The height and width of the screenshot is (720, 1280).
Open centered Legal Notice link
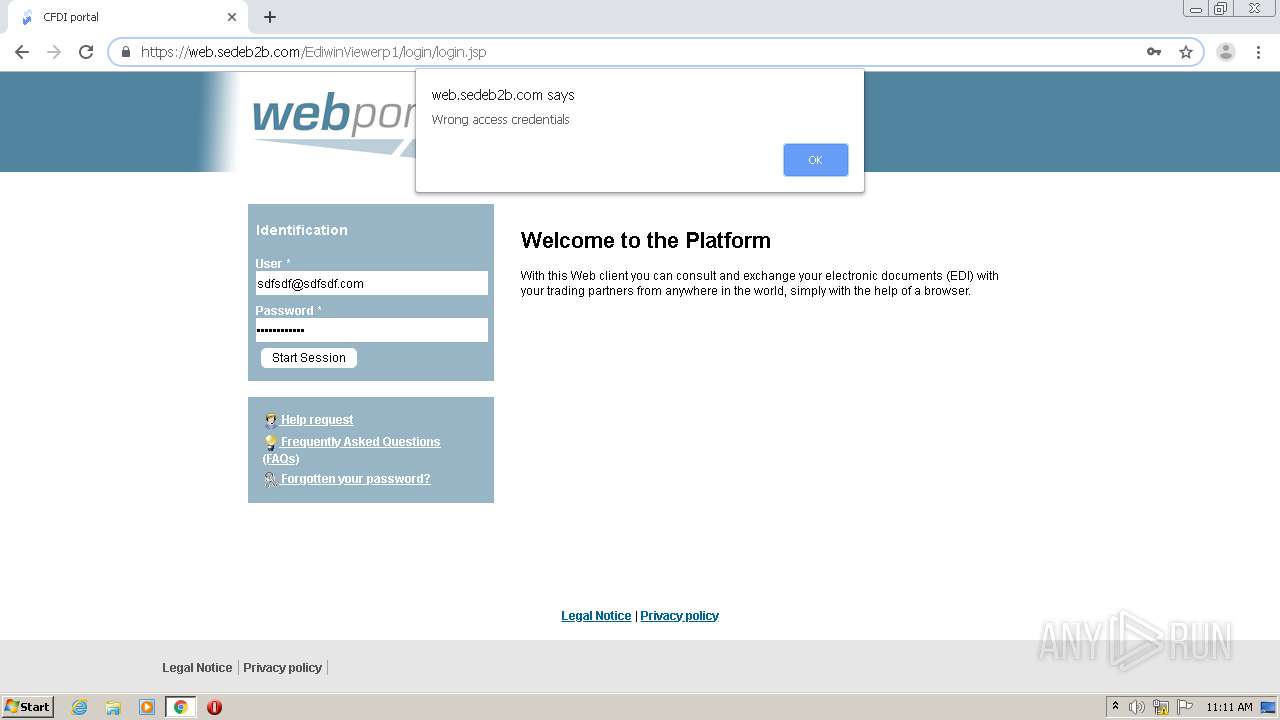596,616
